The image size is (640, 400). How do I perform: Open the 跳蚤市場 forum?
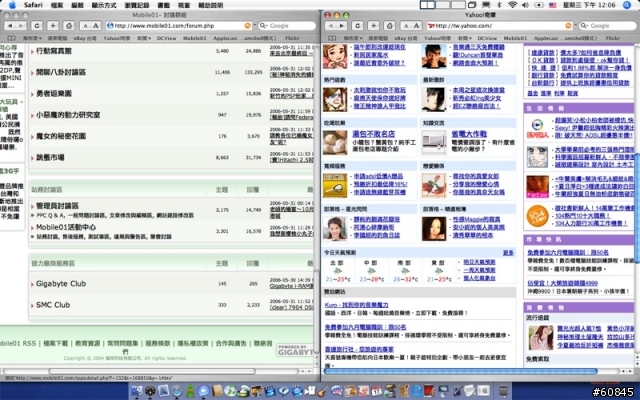tap(50, 157)
